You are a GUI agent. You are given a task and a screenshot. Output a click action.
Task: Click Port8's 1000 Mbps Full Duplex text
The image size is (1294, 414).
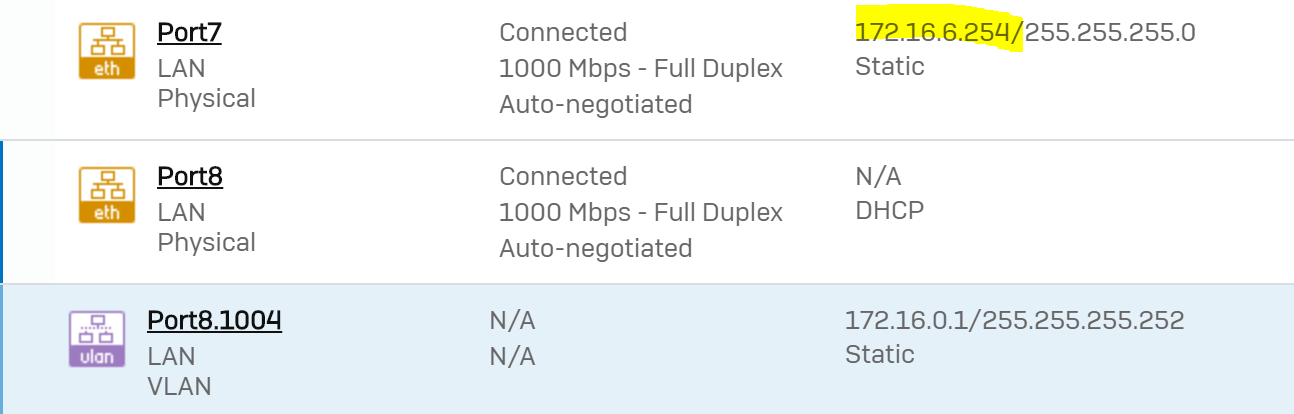click(640, 213)
